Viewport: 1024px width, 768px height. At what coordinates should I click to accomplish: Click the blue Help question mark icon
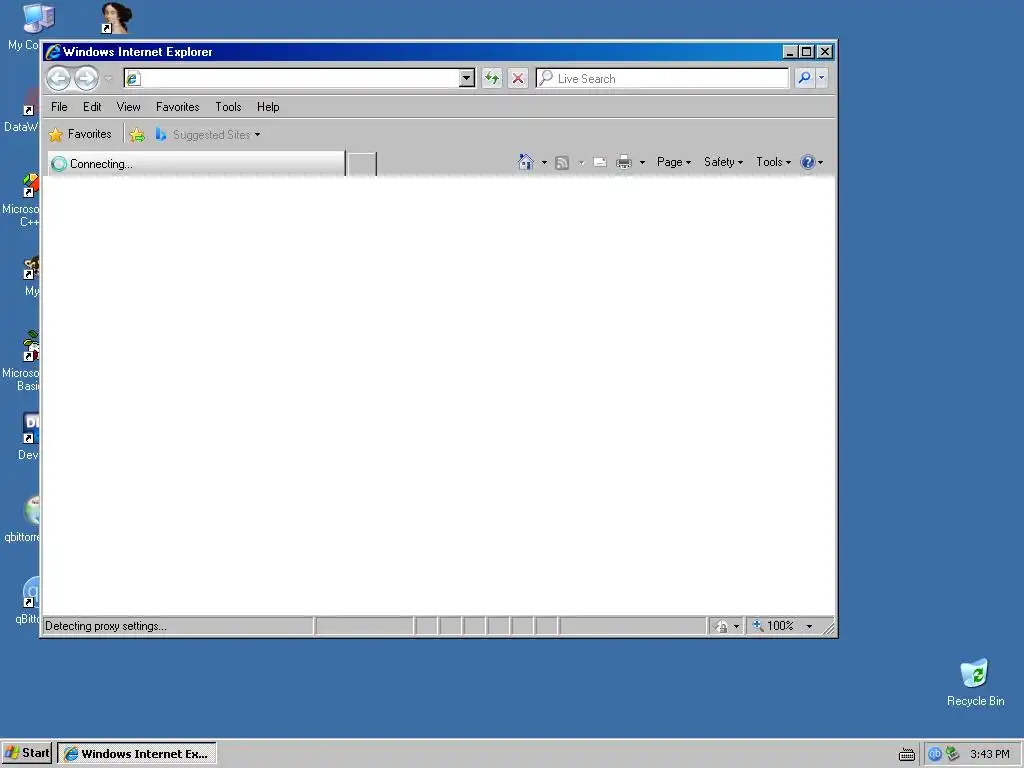tap(808, 162)
